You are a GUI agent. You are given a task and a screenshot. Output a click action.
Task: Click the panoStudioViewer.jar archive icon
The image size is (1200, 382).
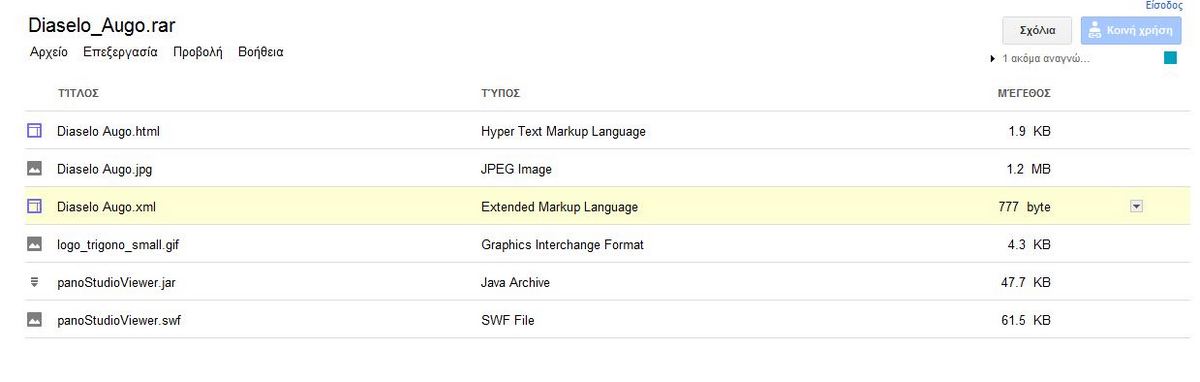34,282
